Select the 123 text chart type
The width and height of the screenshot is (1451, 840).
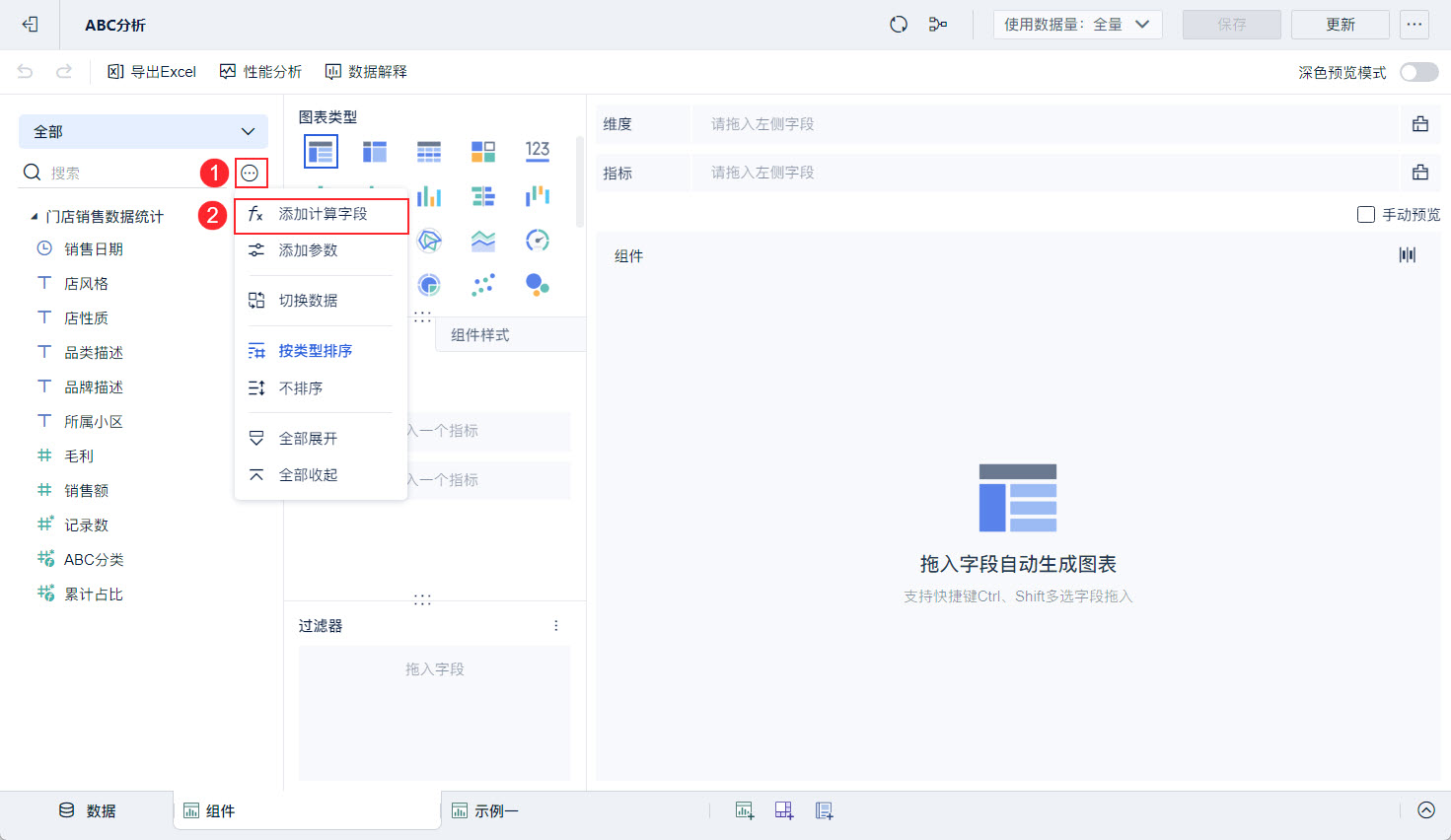pyautogui.click(x=538, y=150)
